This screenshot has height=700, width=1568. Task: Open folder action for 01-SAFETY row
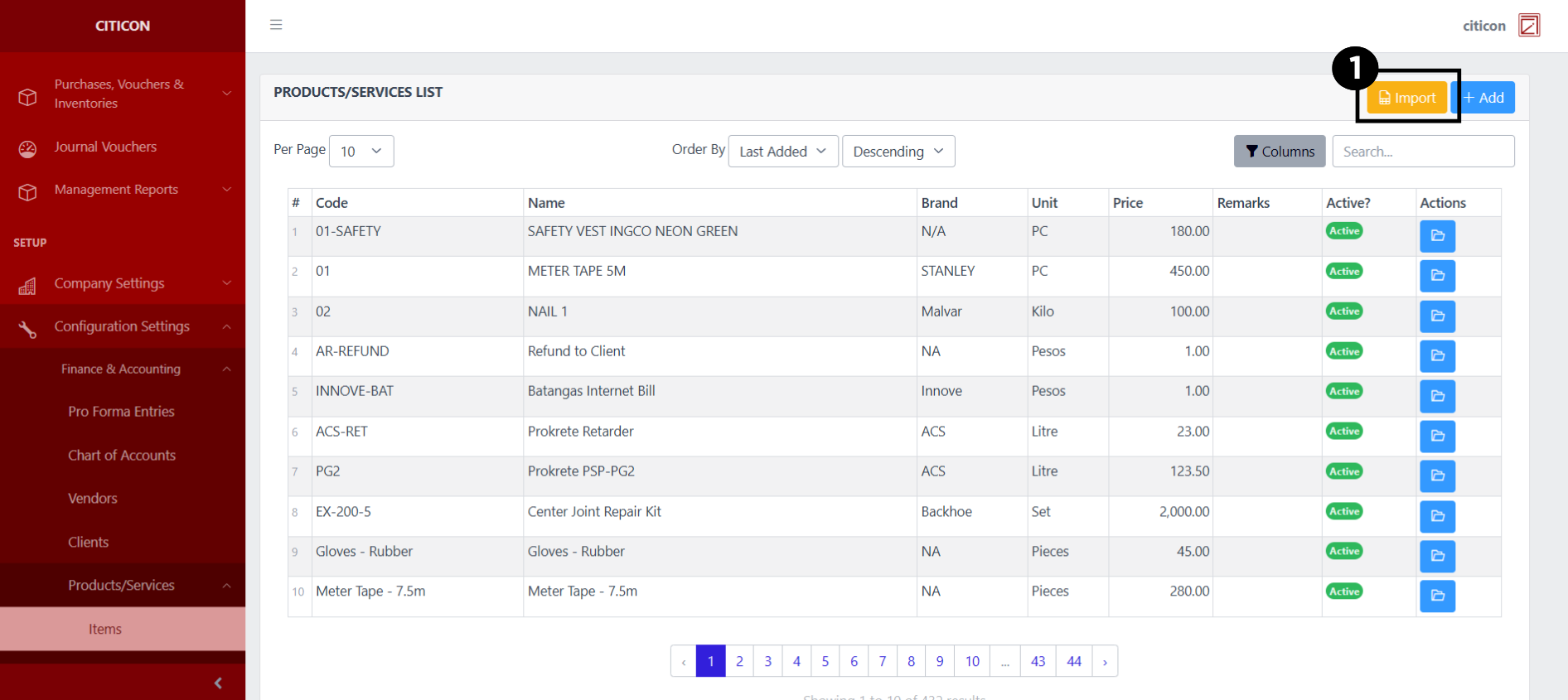(1437, 236)
